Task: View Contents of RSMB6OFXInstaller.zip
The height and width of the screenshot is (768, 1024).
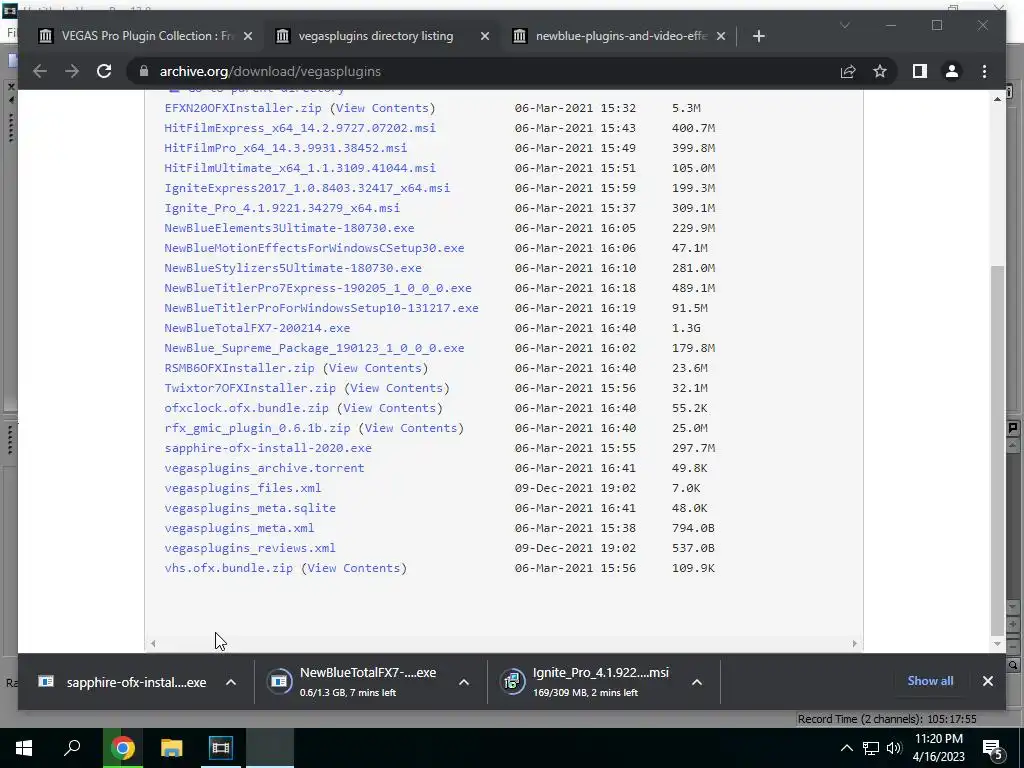Action: (375, 368)
